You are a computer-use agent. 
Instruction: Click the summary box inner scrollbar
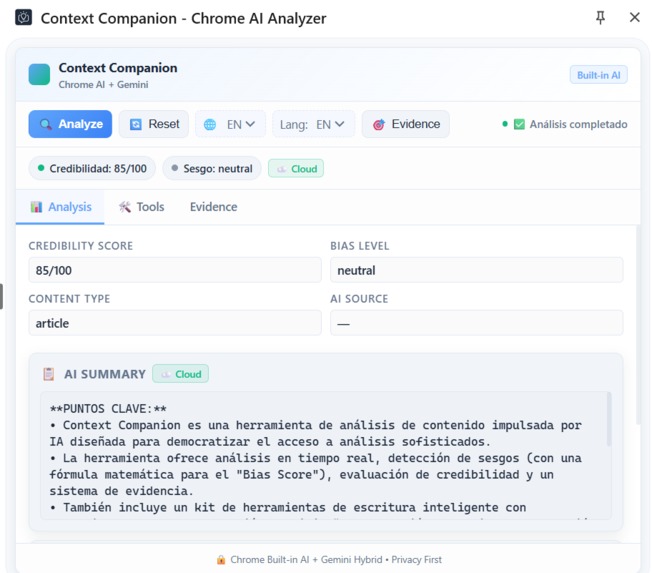point(609,419)
